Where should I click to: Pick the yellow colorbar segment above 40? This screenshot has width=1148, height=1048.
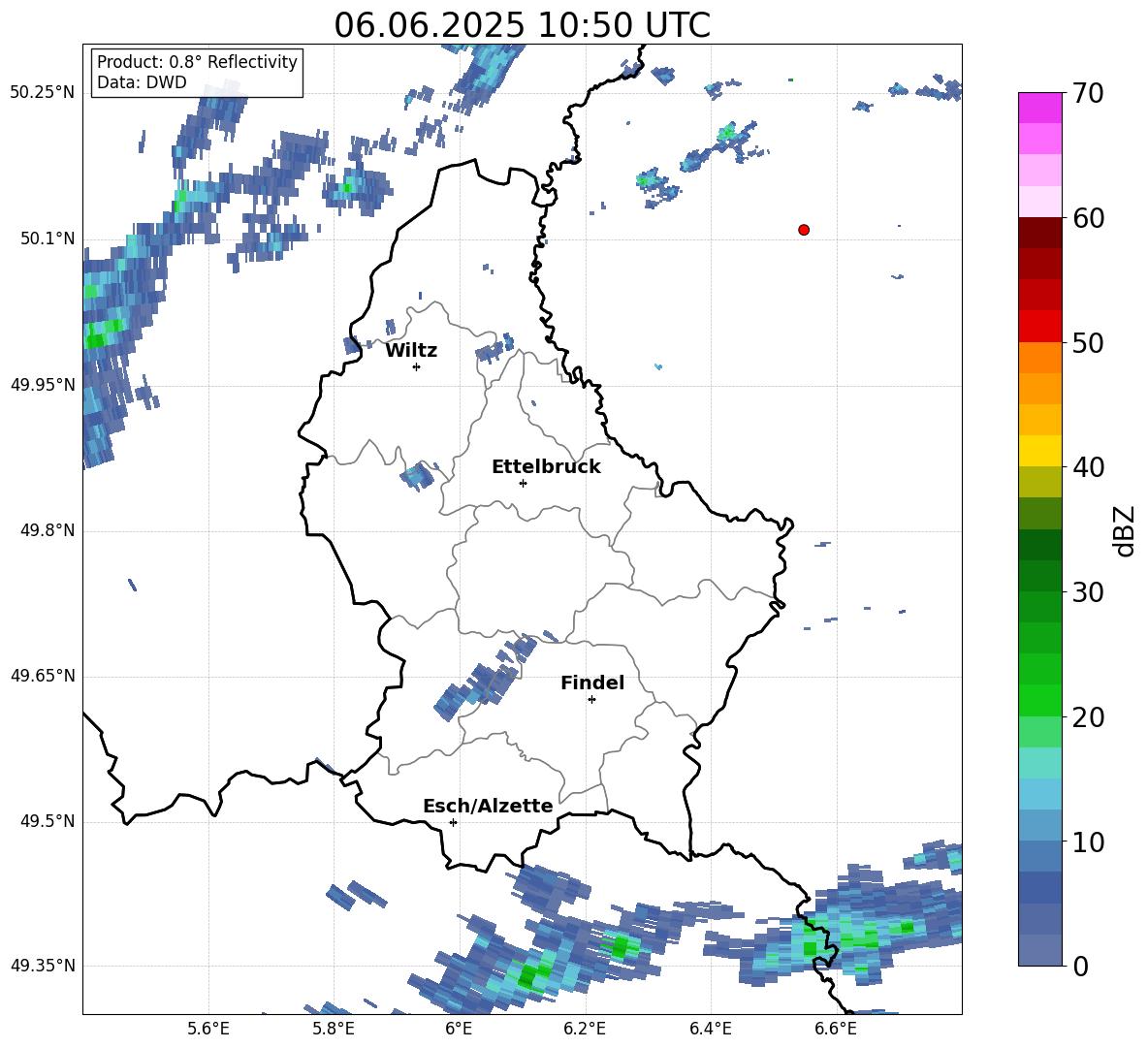[x=1039, y=451]
